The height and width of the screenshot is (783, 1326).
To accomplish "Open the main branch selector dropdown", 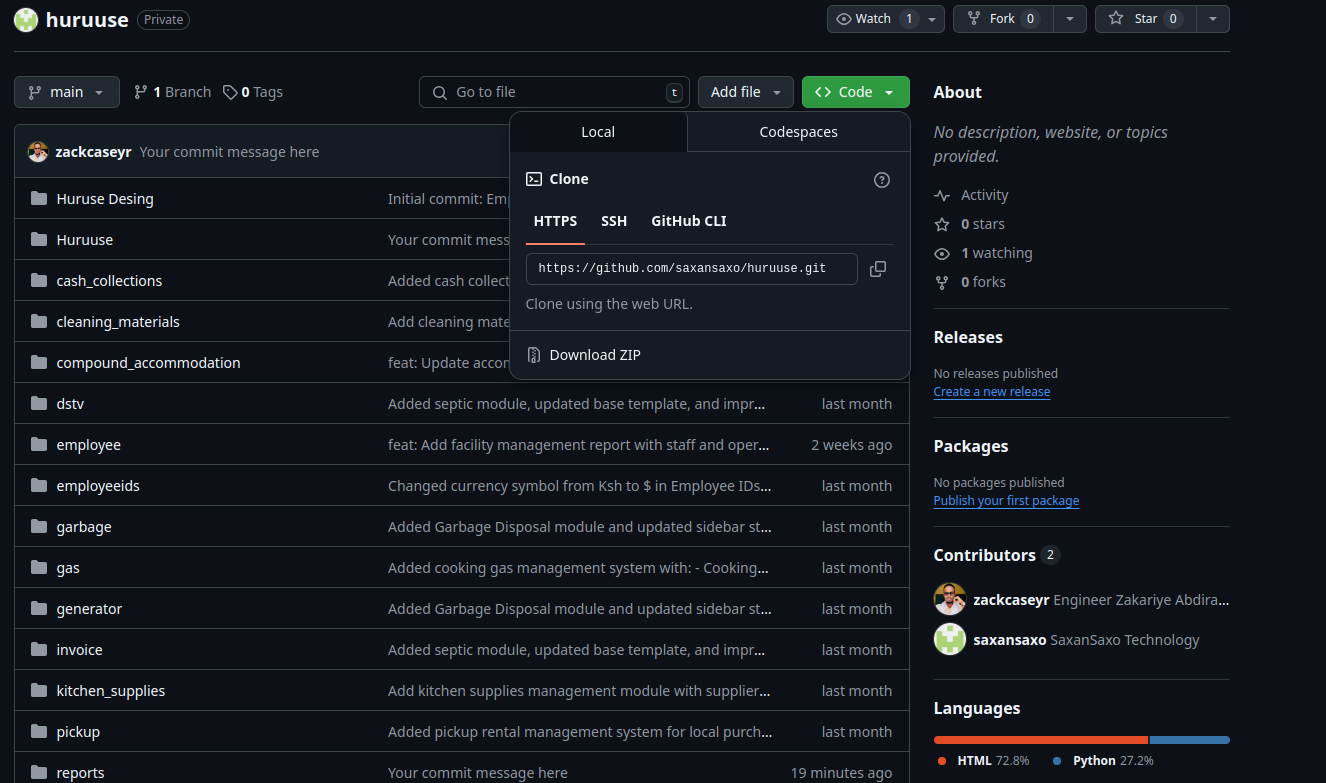I will (x=67, y=92).
